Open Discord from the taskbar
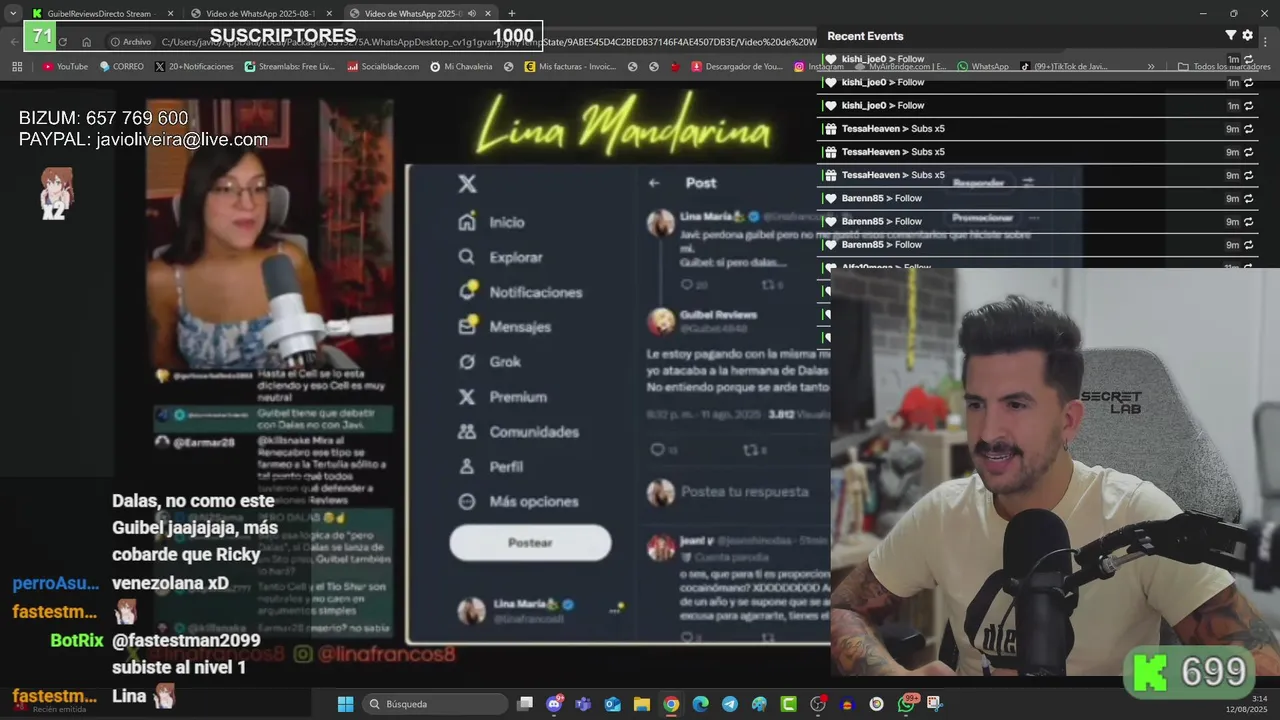Image resolution: width=1280 pixels, height=720 pixels. pos(554,704)
